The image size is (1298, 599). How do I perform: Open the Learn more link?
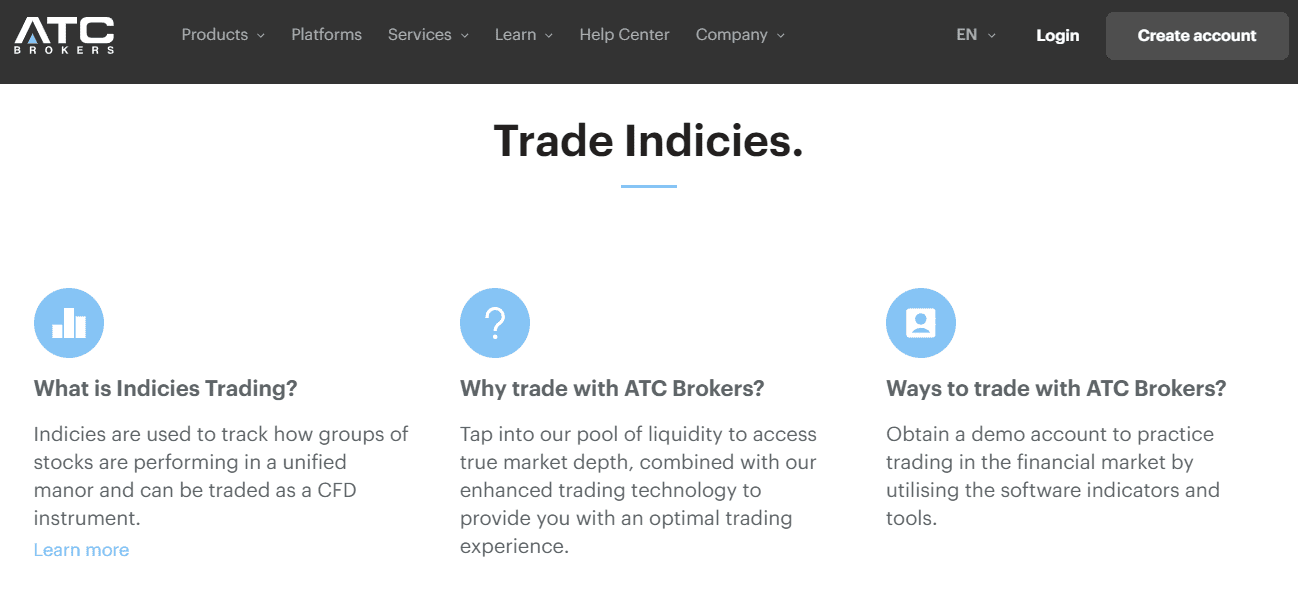[x=81, y=549]
